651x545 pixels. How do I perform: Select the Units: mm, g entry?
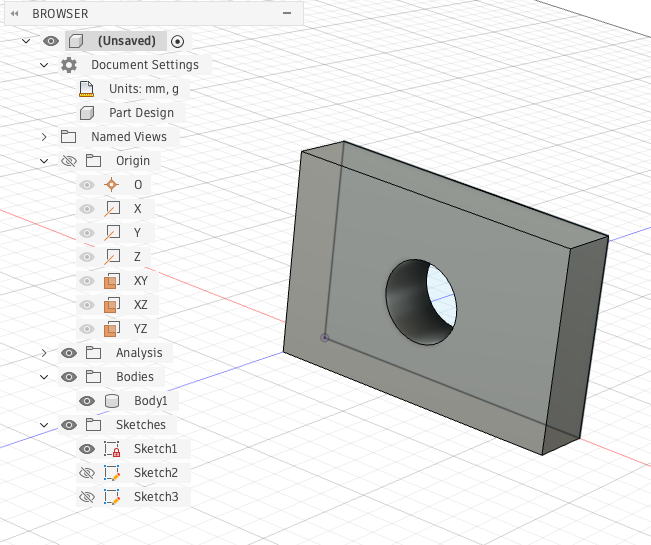[144, 89]
